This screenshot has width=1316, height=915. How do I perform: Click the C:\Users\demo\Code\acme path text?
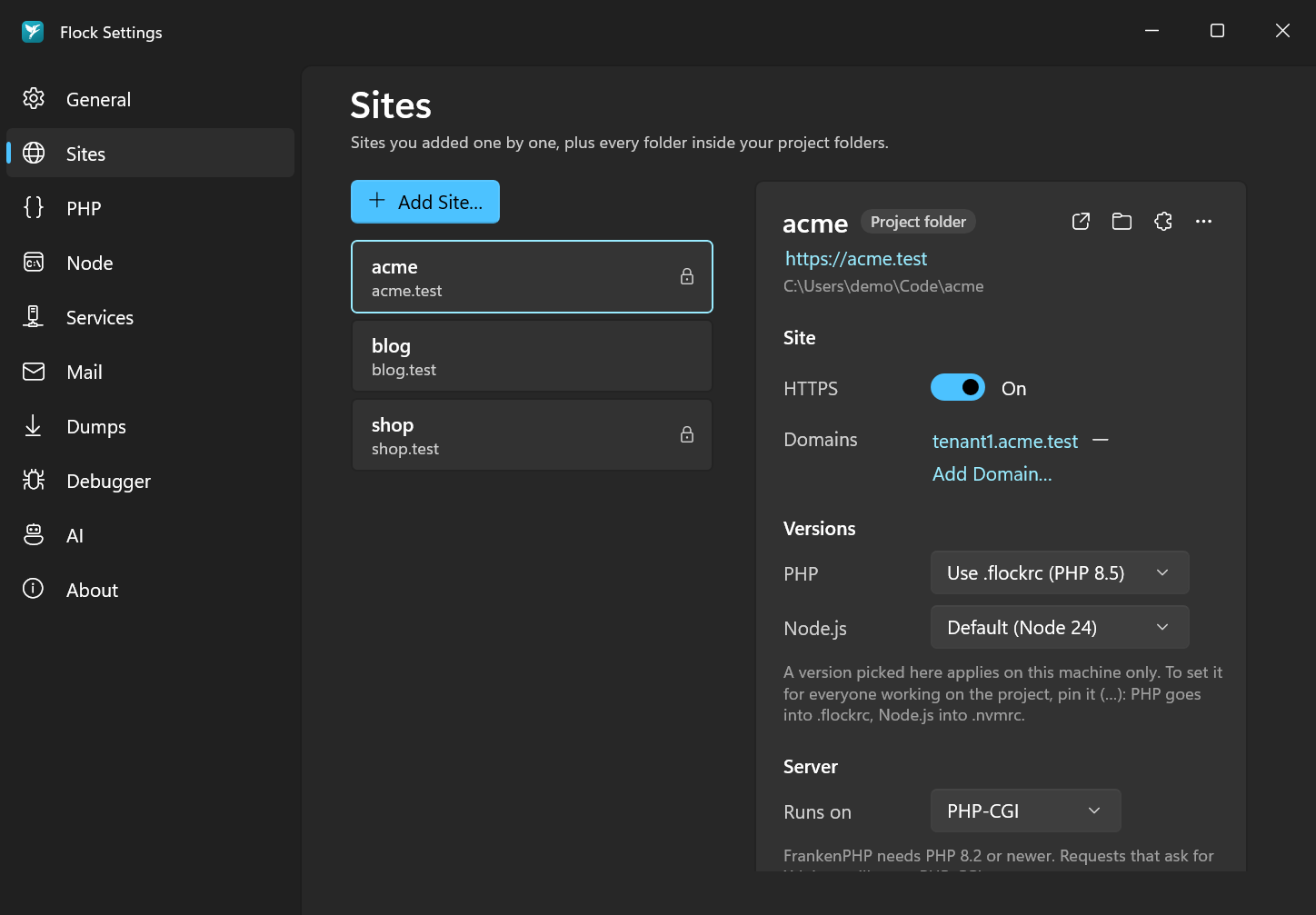pos(883,286)
